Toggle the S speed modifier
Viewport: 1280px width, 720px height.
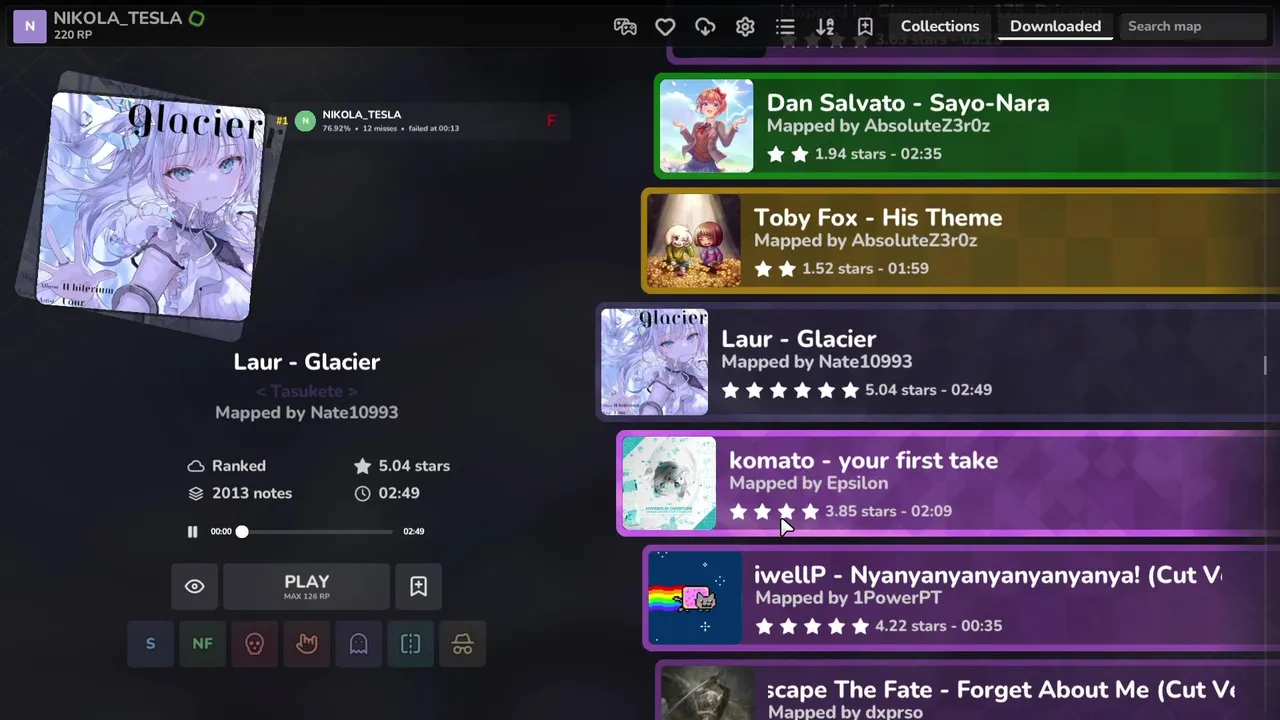point(151,644)
